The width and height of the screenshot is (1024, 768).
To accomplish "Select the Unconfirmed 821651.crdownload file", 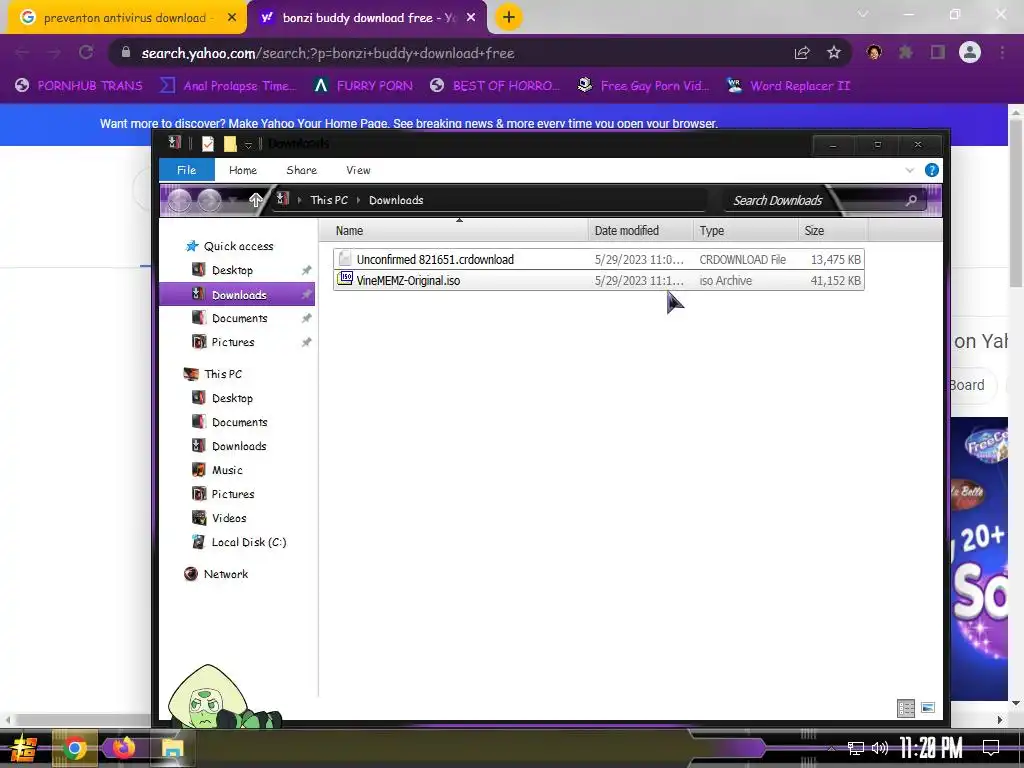I will click(x=598, y=259).
